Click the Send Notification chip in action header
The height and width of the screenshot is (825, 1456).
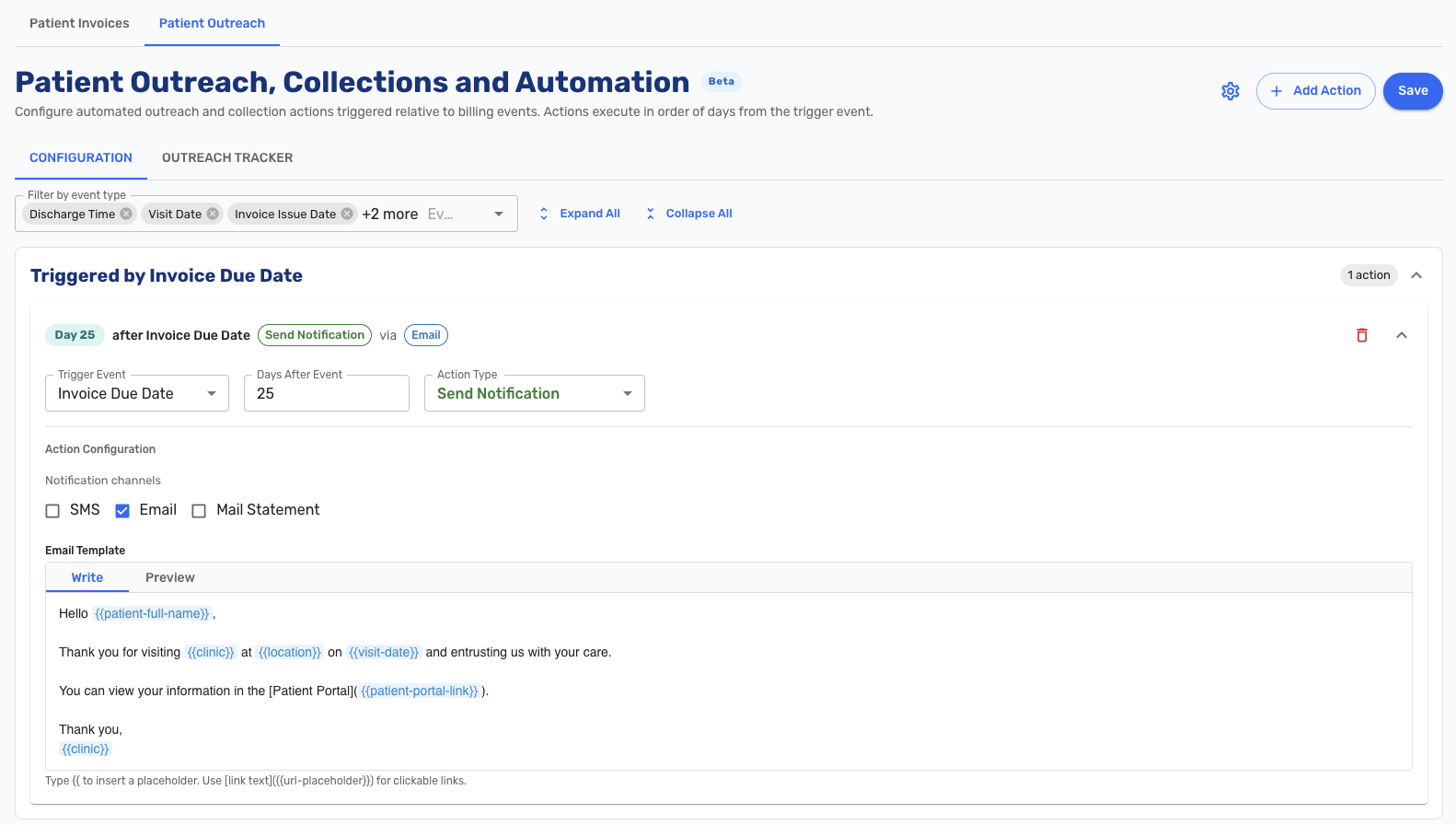(315, 335)
